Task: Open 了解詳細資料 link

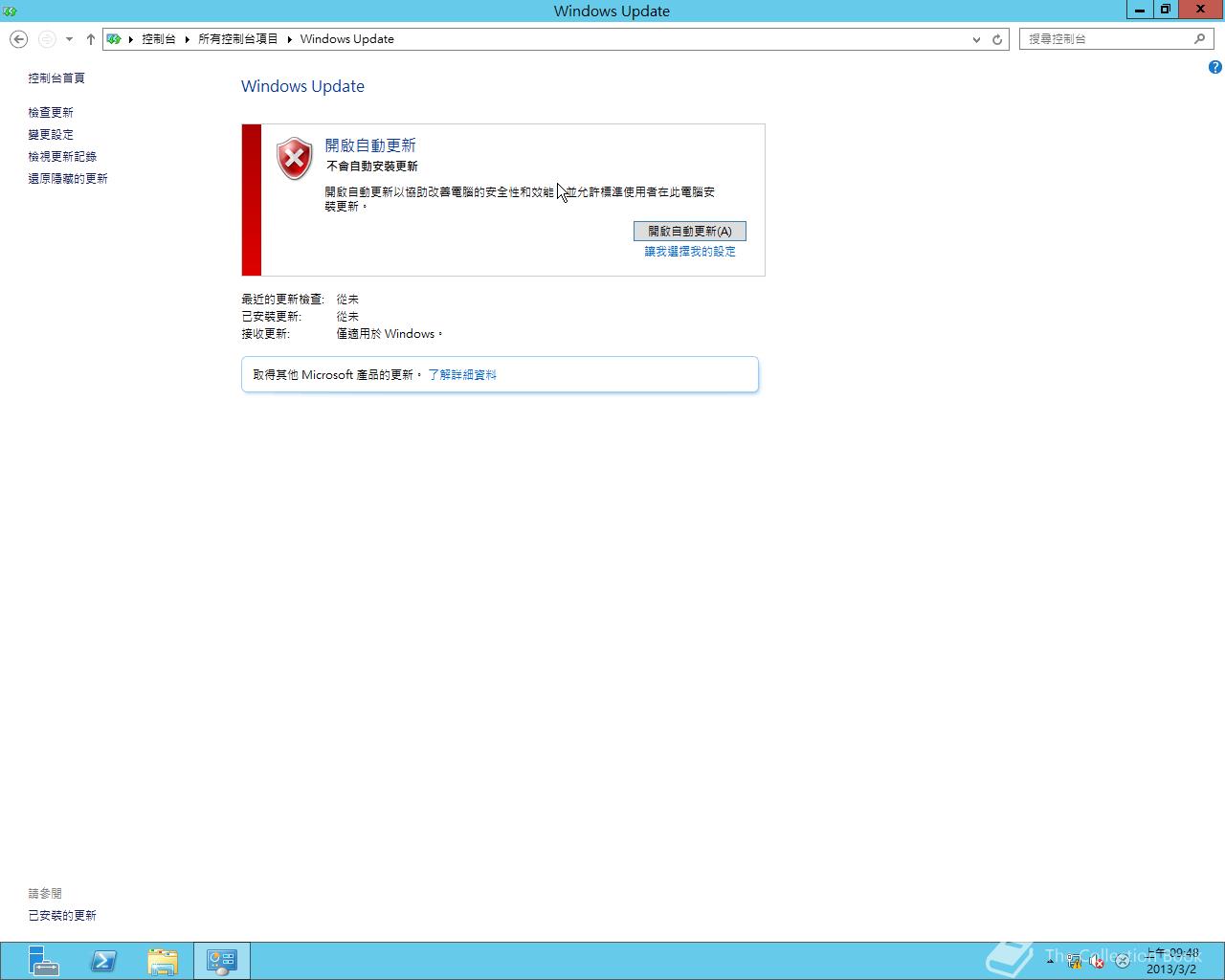Action: [x=462, y=375]
